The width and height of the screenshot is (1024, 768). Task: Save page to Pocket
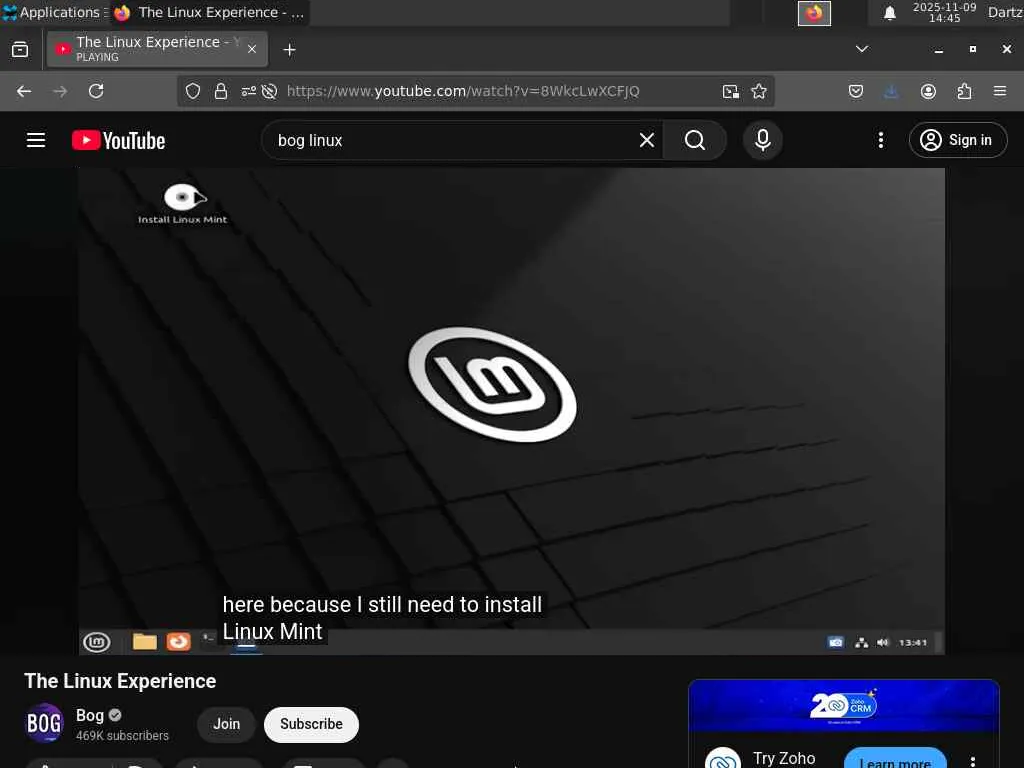pyautogui.click(x=856, y=91)
